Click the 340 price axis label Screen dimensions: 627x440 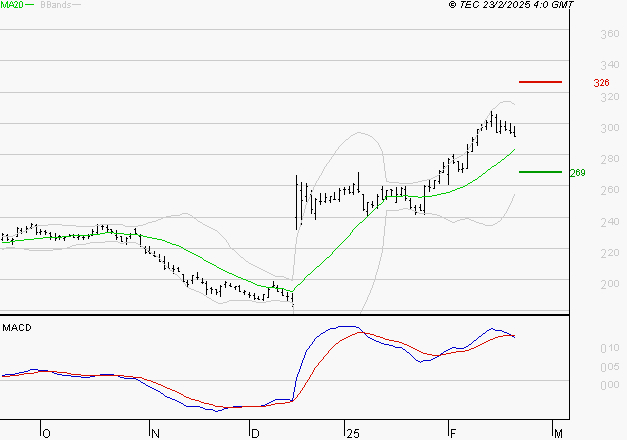point(610,65)
